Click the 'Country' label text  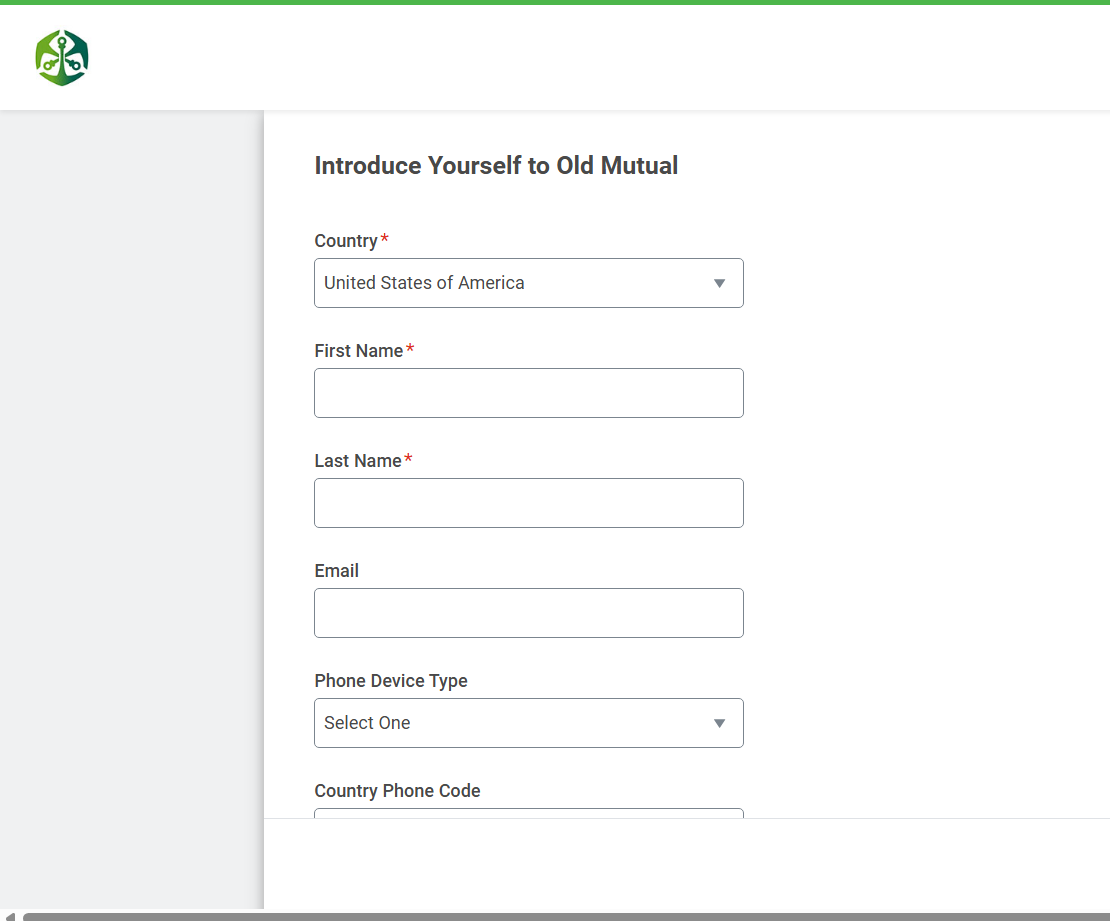tap(346, 241)
